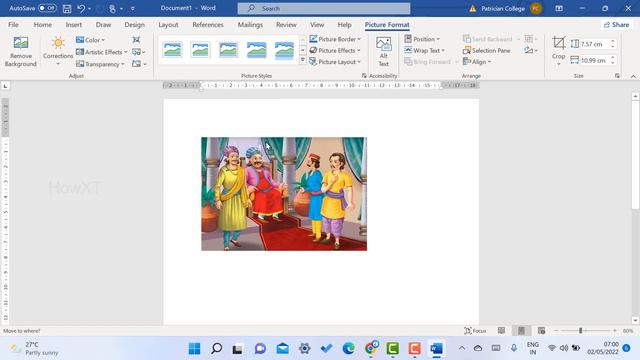
Task: Click the shape height field 7.57 cm
Action: point(594,44)
